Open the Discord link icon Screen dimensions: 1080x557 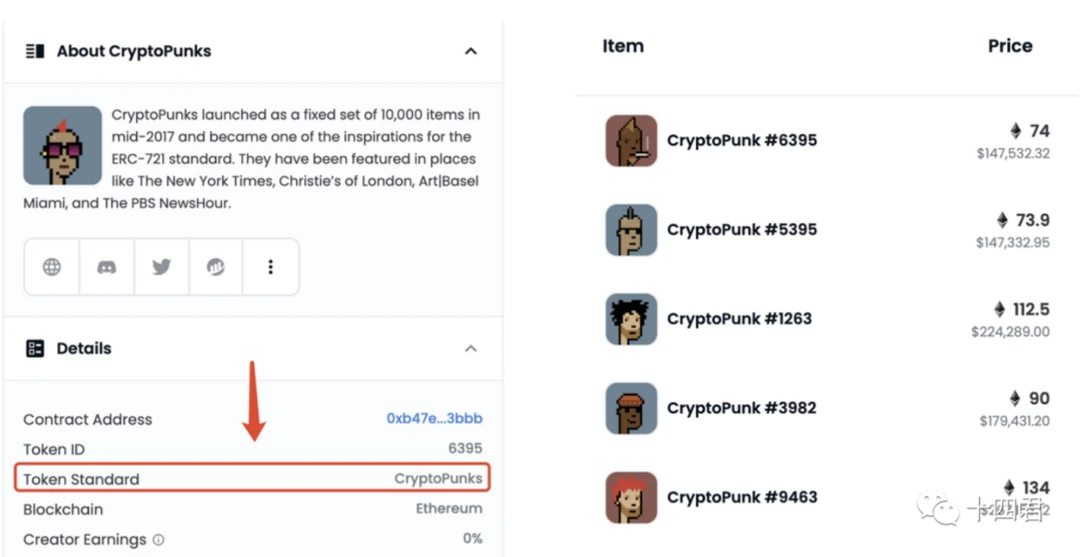point(107,267)
